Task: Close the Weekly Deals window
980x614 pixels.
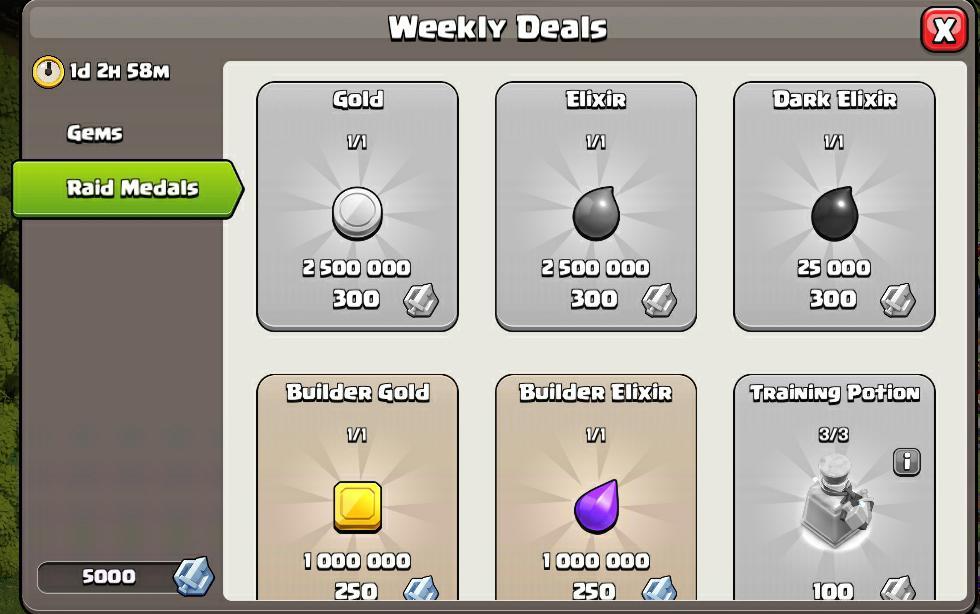Action: click(x=944, y=29)
